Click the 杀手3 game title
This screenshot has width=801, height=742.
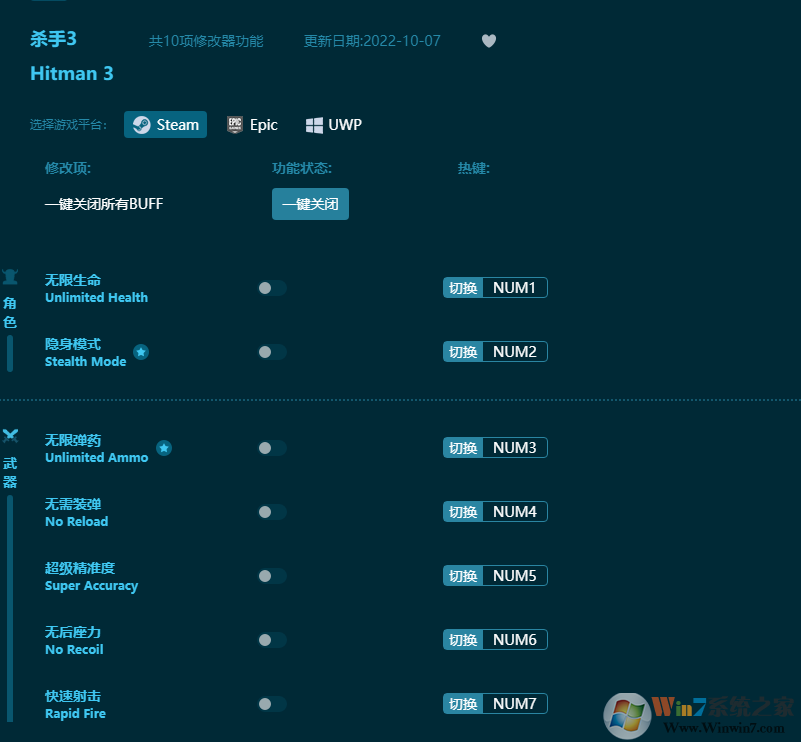53,39
